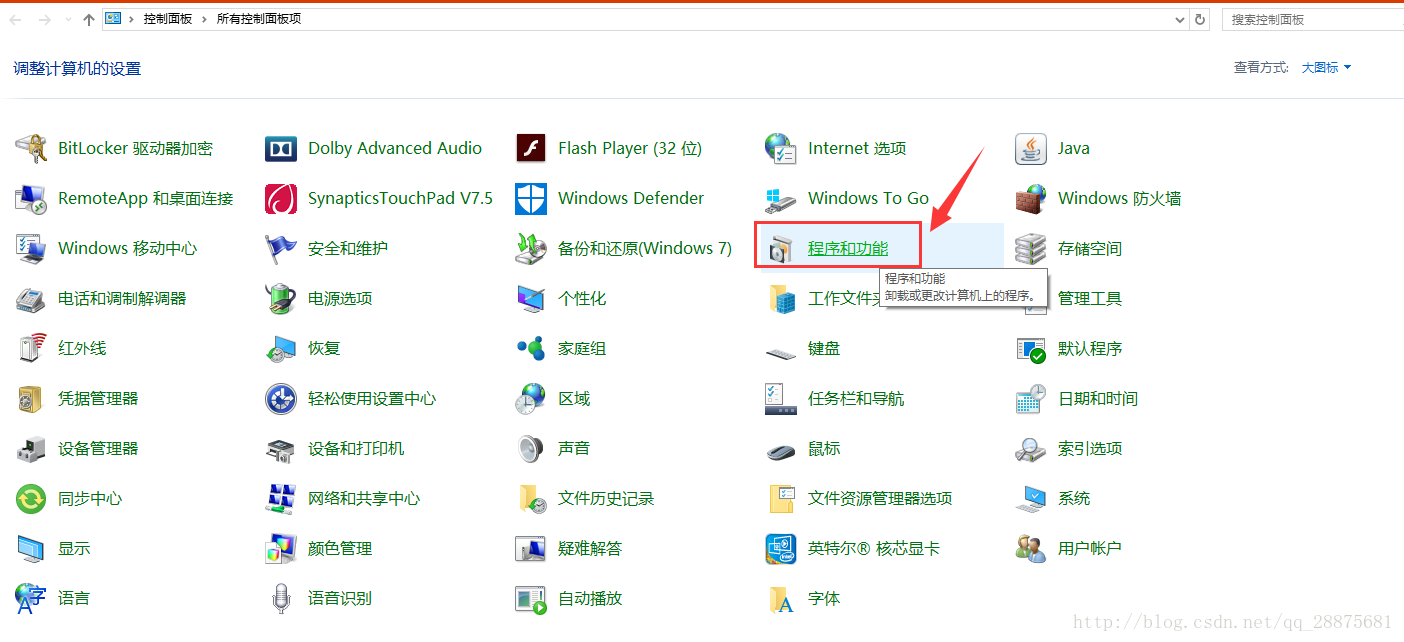Open the 语言 link
The width and height of the screenshot is (1404, 642).
click(x=74, y=598)
